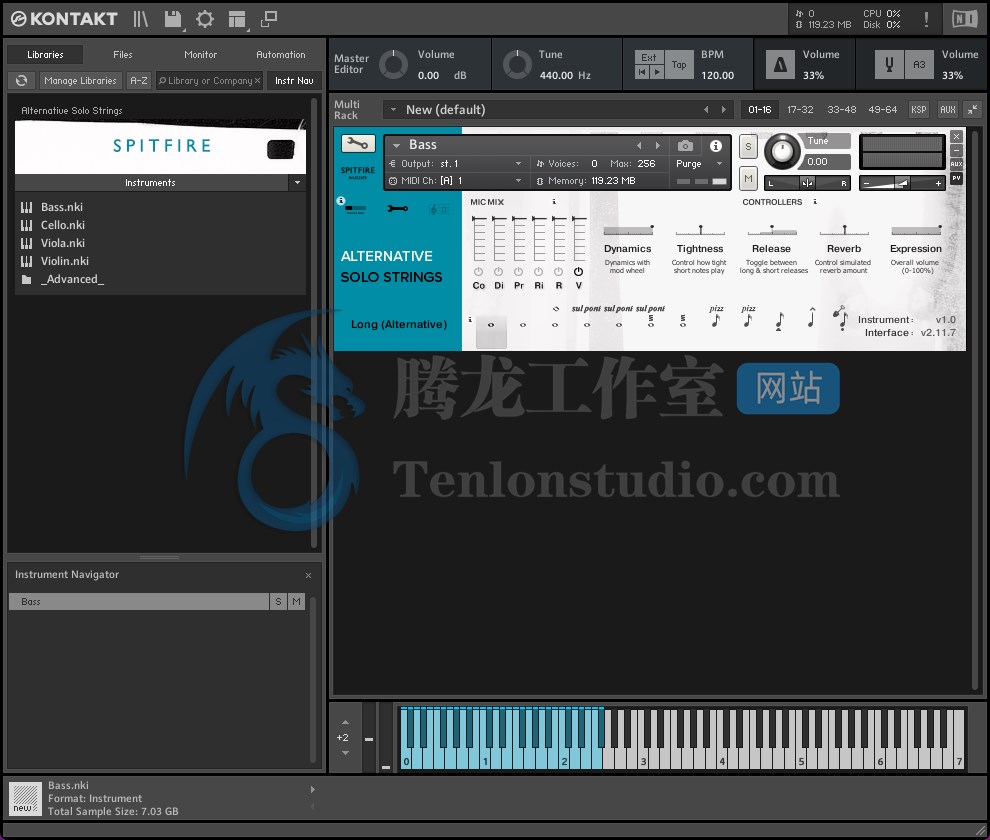Screen dimensions: 990x840
Task: Select rack page 17-32
Action: (x=800, y=109)
